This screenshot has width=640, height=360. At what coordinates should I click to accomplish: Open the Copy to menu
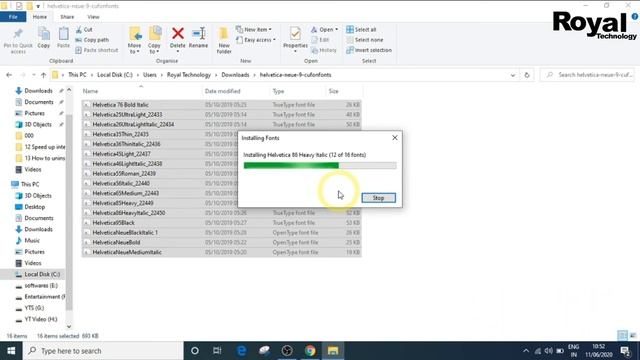154,40
